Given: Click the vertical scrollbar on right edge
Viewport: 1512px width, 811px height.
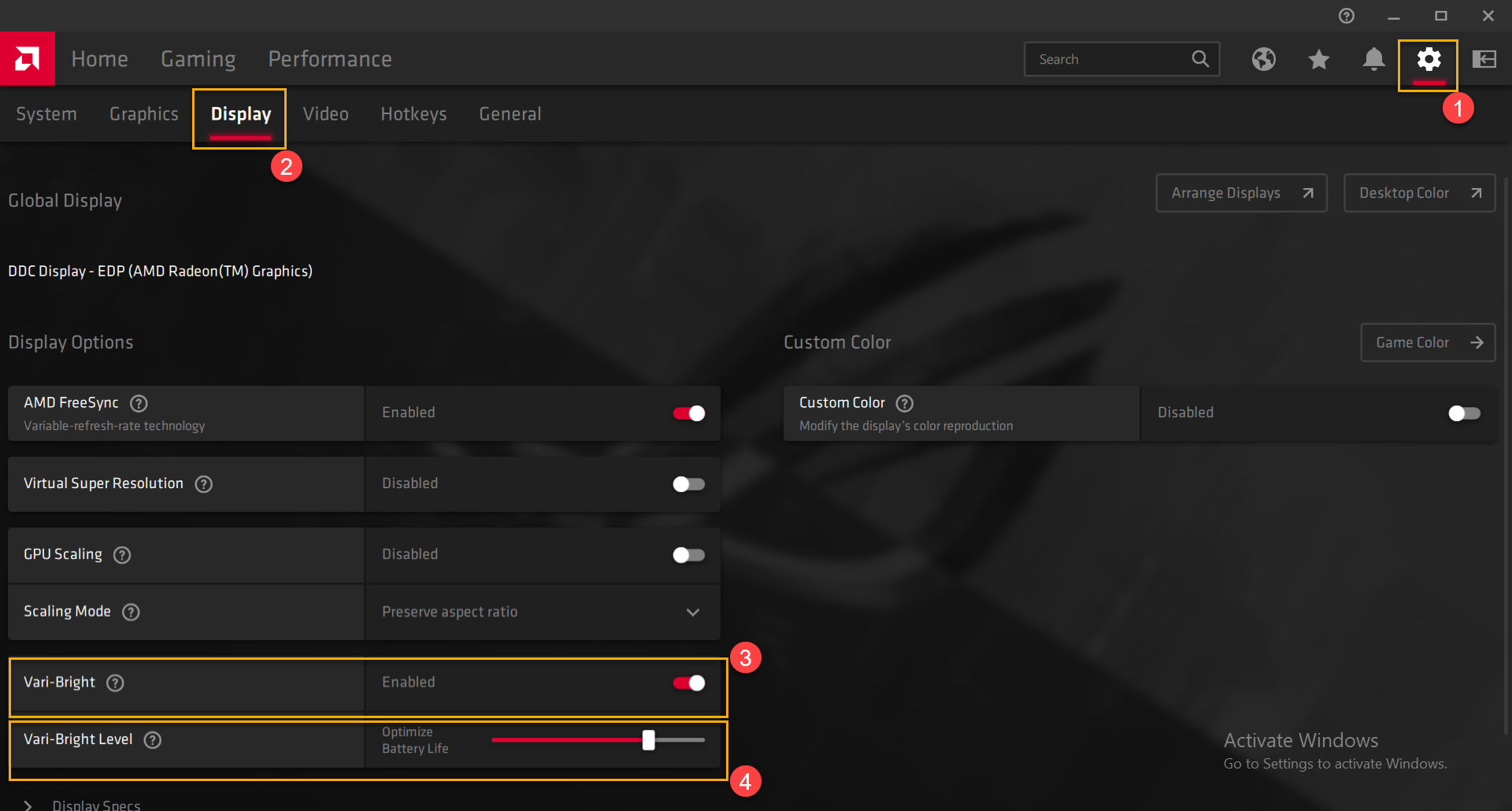Looking at the screenshot, I should point(1506,457).
